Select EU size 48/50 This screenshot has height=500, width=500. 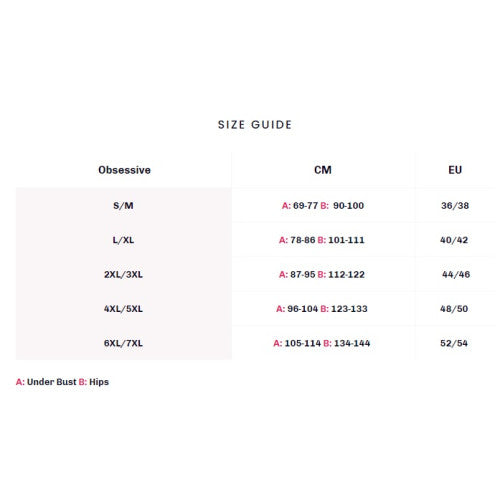point(454,309)
